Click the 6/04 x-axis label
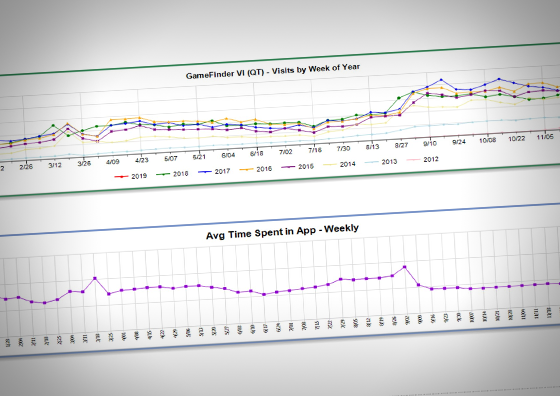 228,155
